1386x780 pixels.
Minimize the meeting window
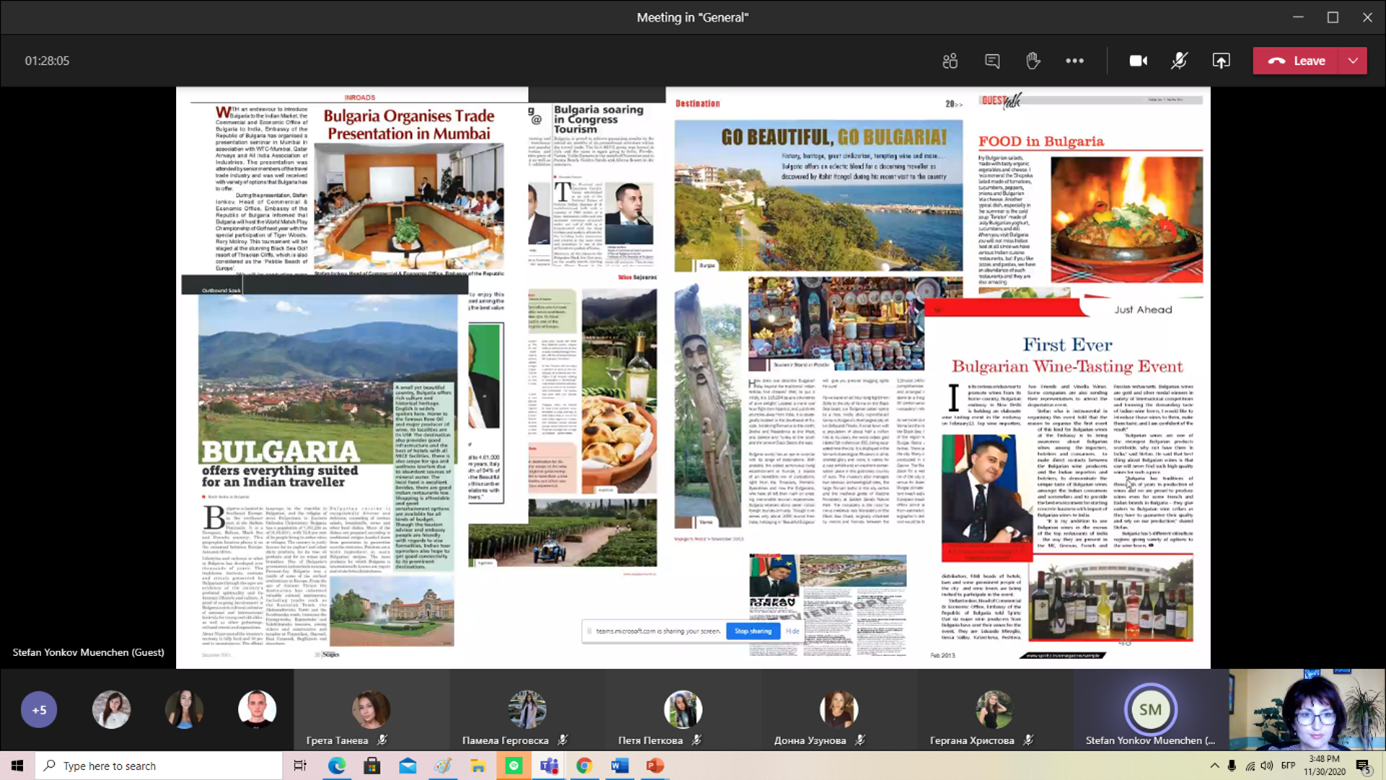pos(1298,17)
